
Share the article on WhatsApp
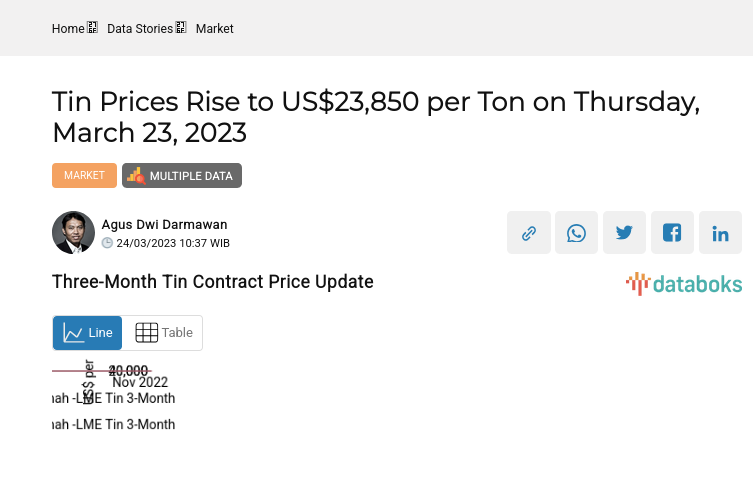point(577,233)
